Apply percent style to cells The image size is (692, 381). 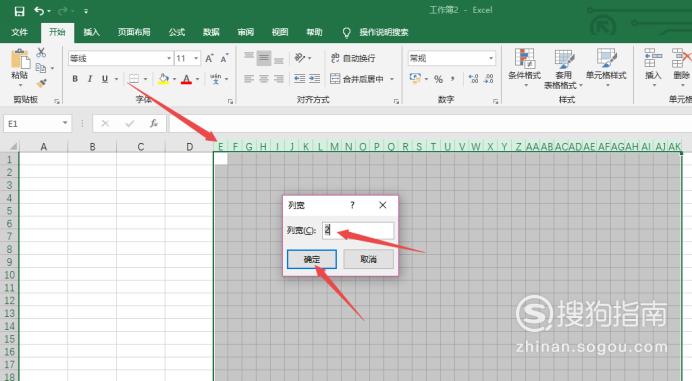click(x=438, y=79)
